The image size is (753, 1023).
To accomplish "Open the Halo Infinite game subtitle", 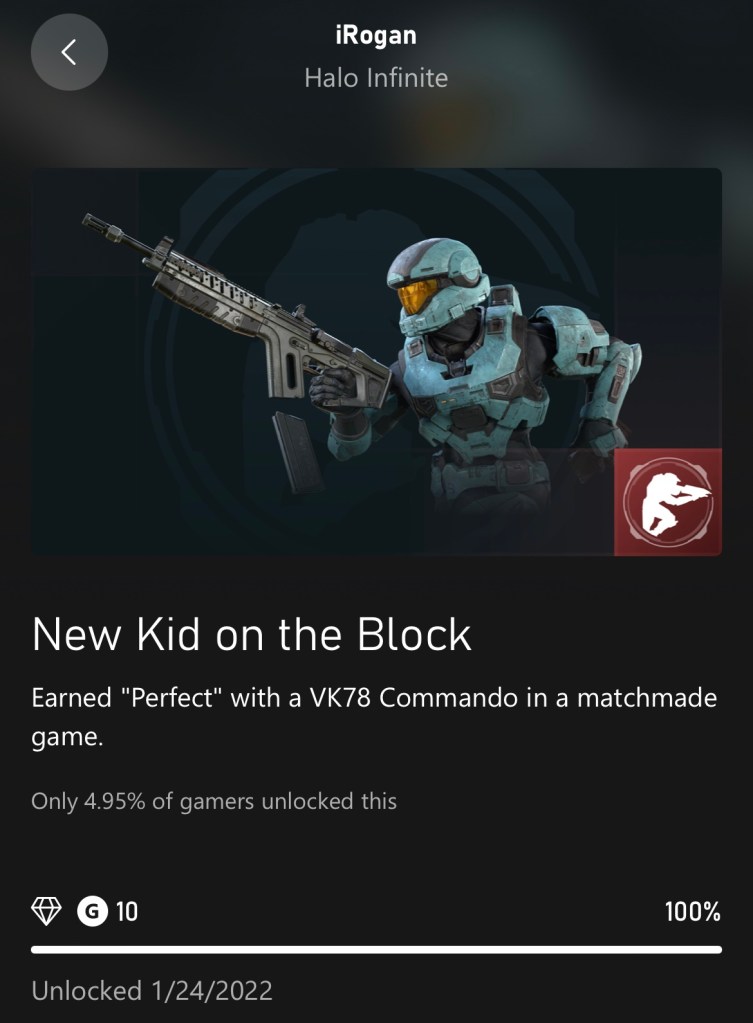I will point(376,78).
